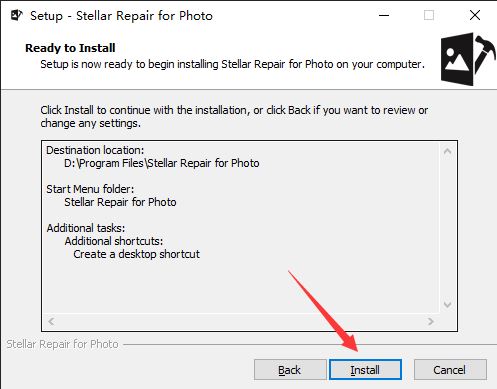The width and height of the screenshot is (497, 389).
Task: Click the 'Ready to Install' heading
Action: (70, 48)
